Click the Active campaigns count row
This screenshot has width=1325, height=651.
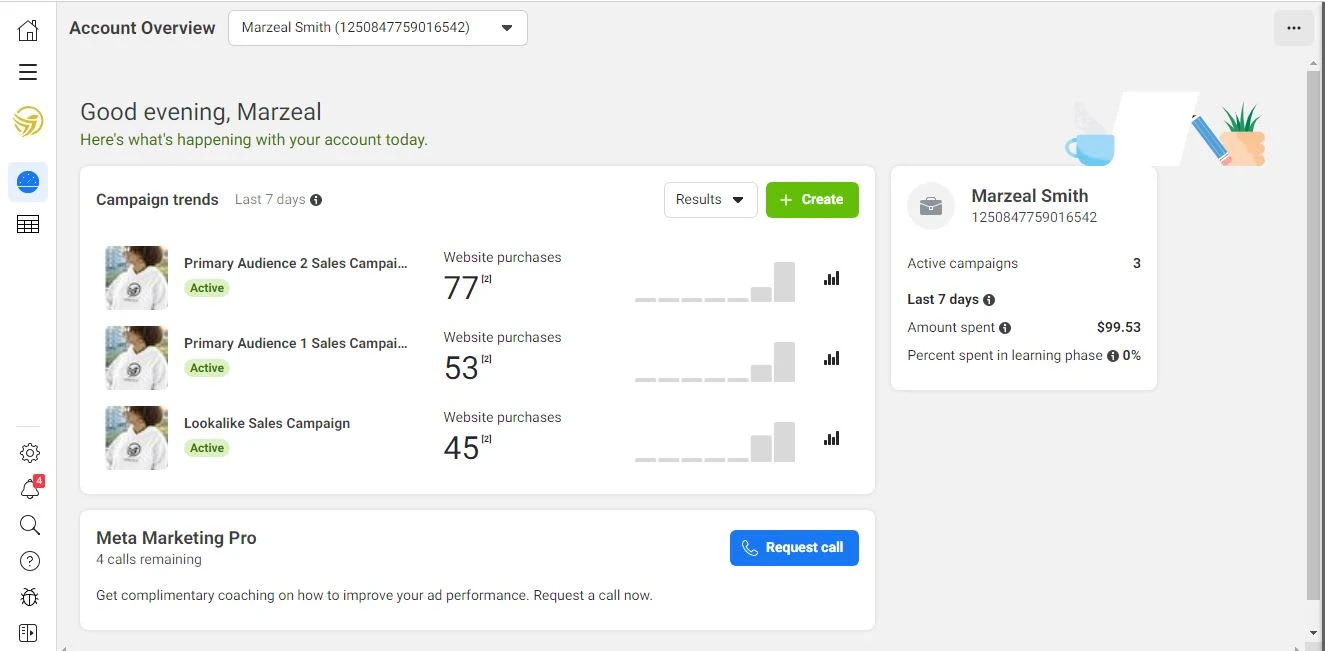1024,264
